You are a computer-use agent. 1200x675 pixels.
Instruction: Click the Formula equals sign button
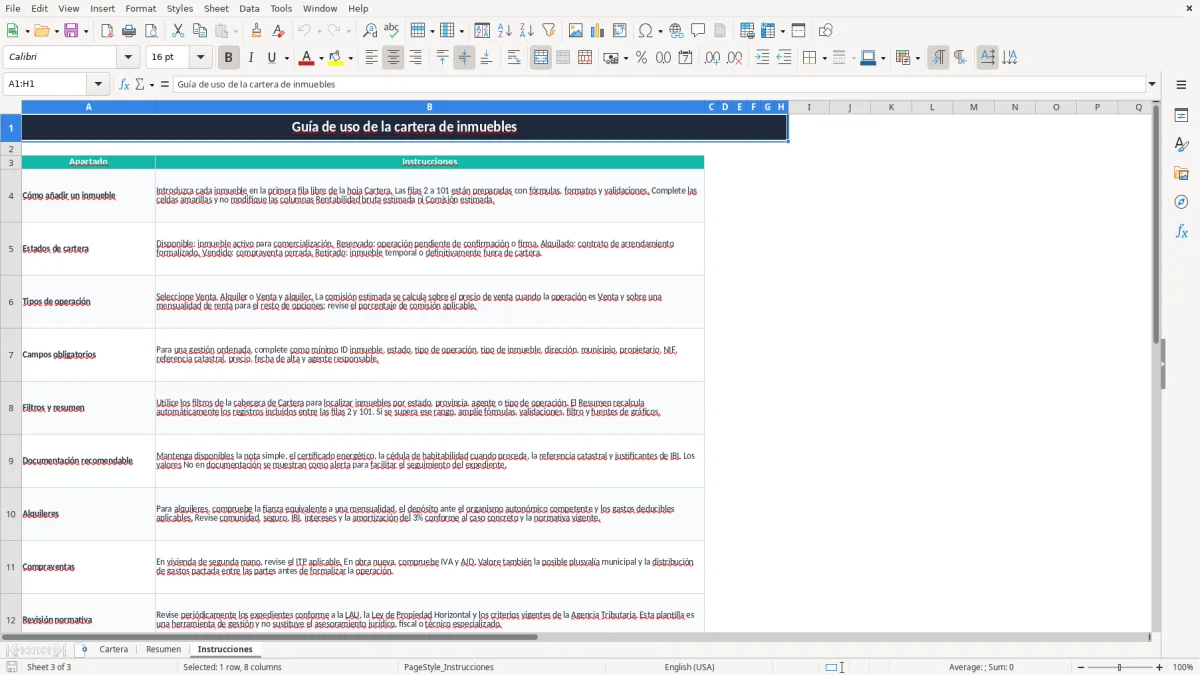coord(165,84)
